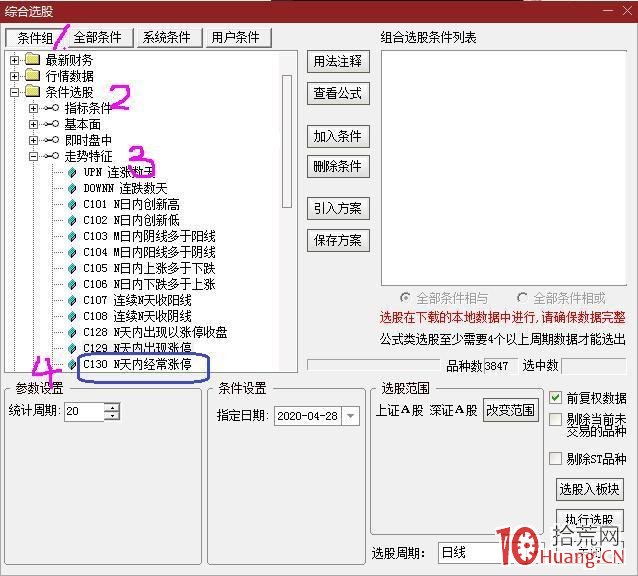Expand the 指标条件 branch

[33, 108]
